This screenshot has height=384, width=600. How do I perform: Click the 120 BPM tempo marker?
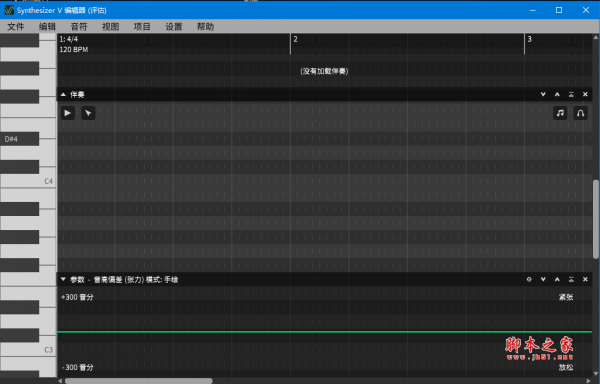(74, 49)
